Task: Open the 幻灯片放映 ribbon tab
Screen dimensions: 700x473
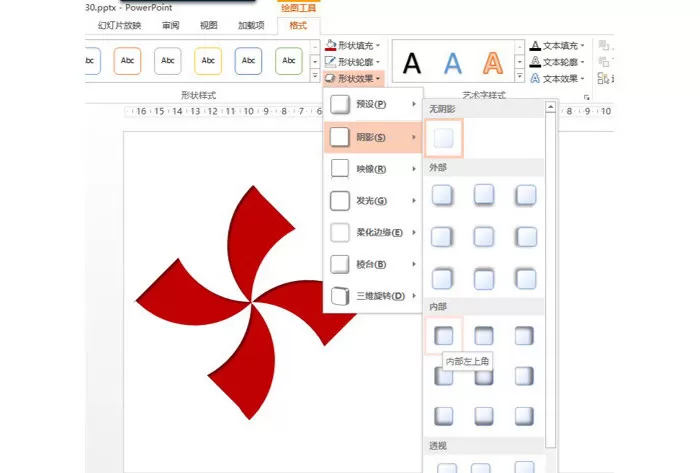Action: tap(119, 25)
